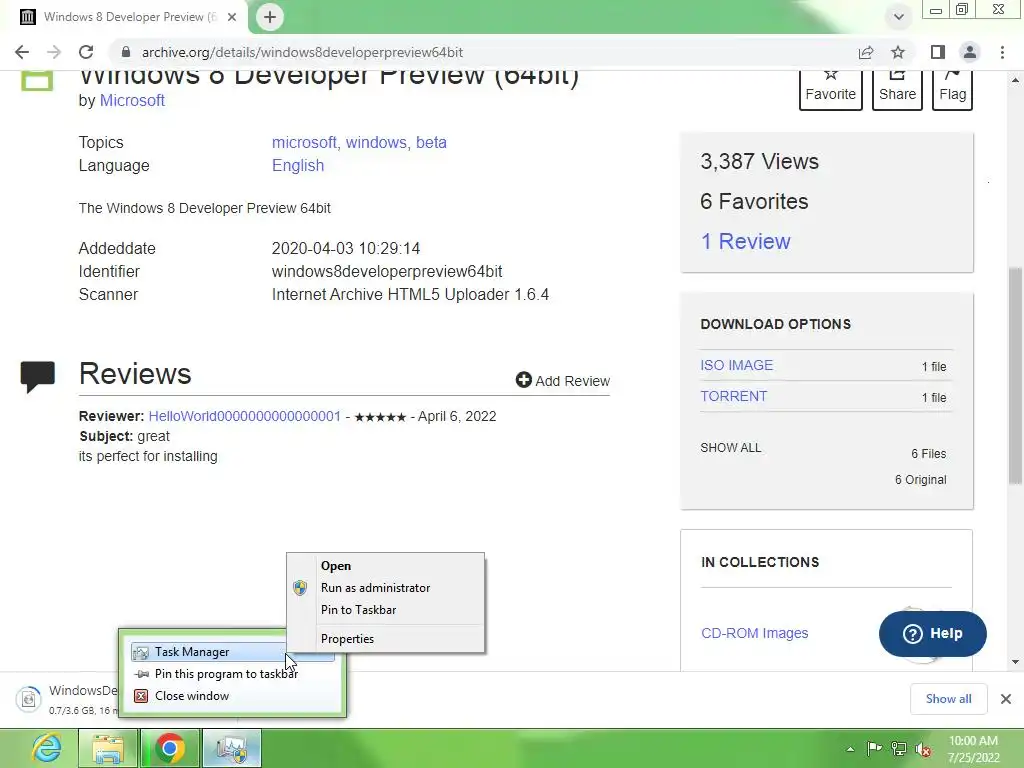Open a new browser tab

point(270,17)
